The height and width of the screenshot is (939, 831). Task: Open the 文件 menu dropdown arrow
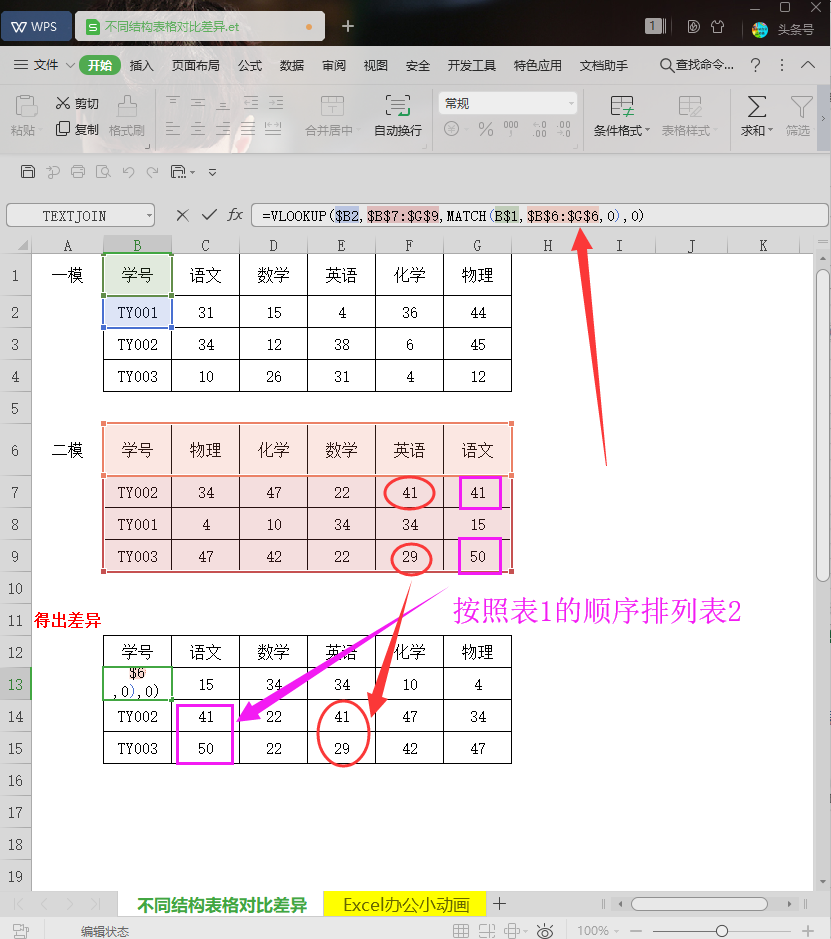[x=70, y=65]
